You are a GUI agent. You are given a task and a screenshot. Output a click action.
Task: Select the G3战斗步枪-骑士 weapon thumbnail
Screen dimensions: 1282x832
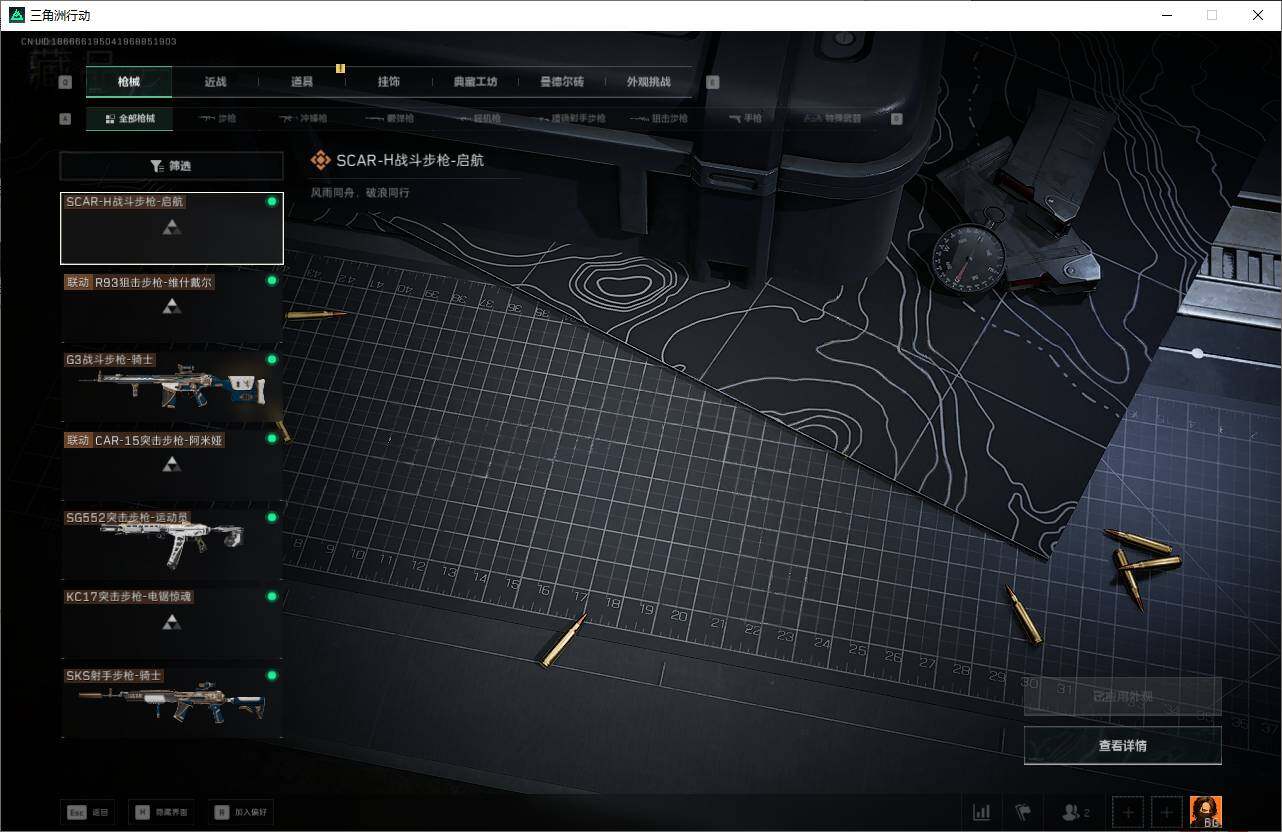click(x=171, y=385)
